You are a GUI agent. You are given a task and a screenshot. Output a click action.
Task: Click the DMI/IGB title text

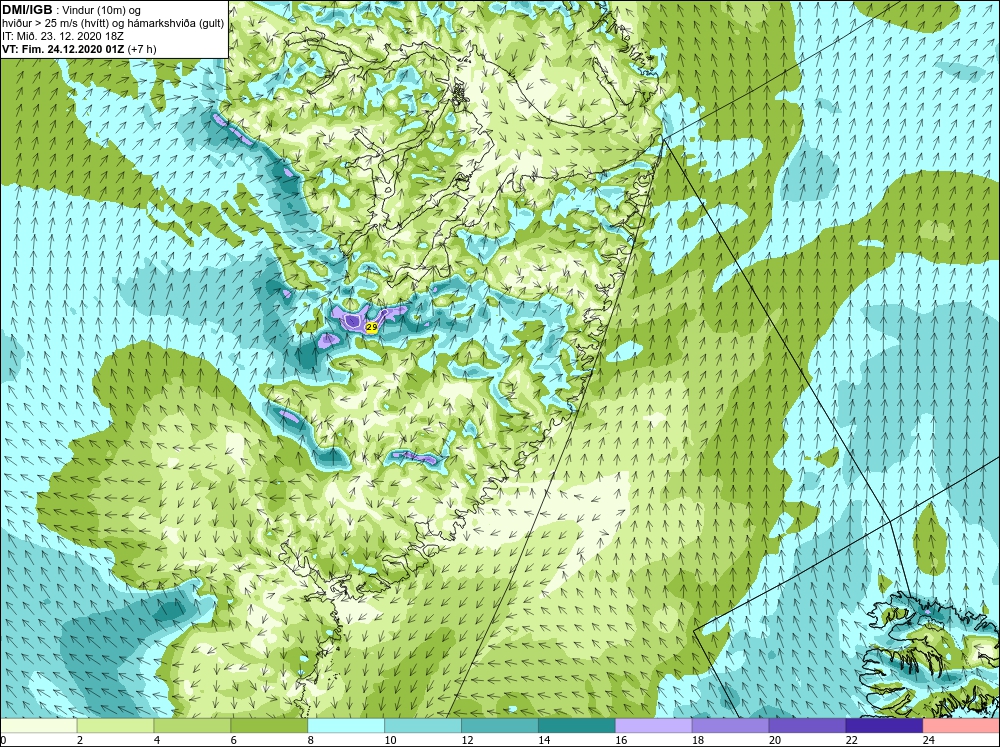(x=27, y=10)
